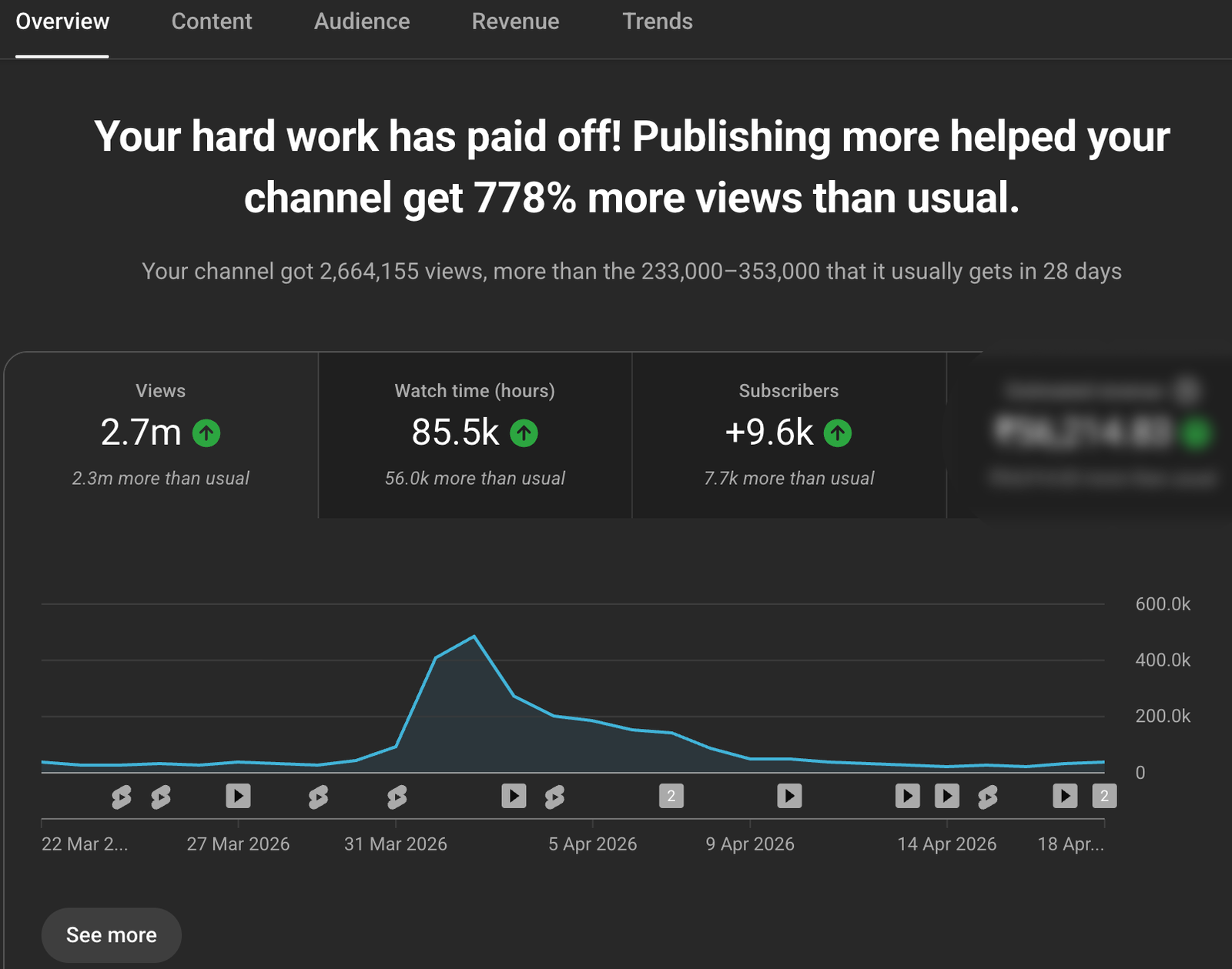The width and height of the screenshot is (1232, 969).
Task: Click the peak of the views line chart
Action: click(x=474, y=637)
